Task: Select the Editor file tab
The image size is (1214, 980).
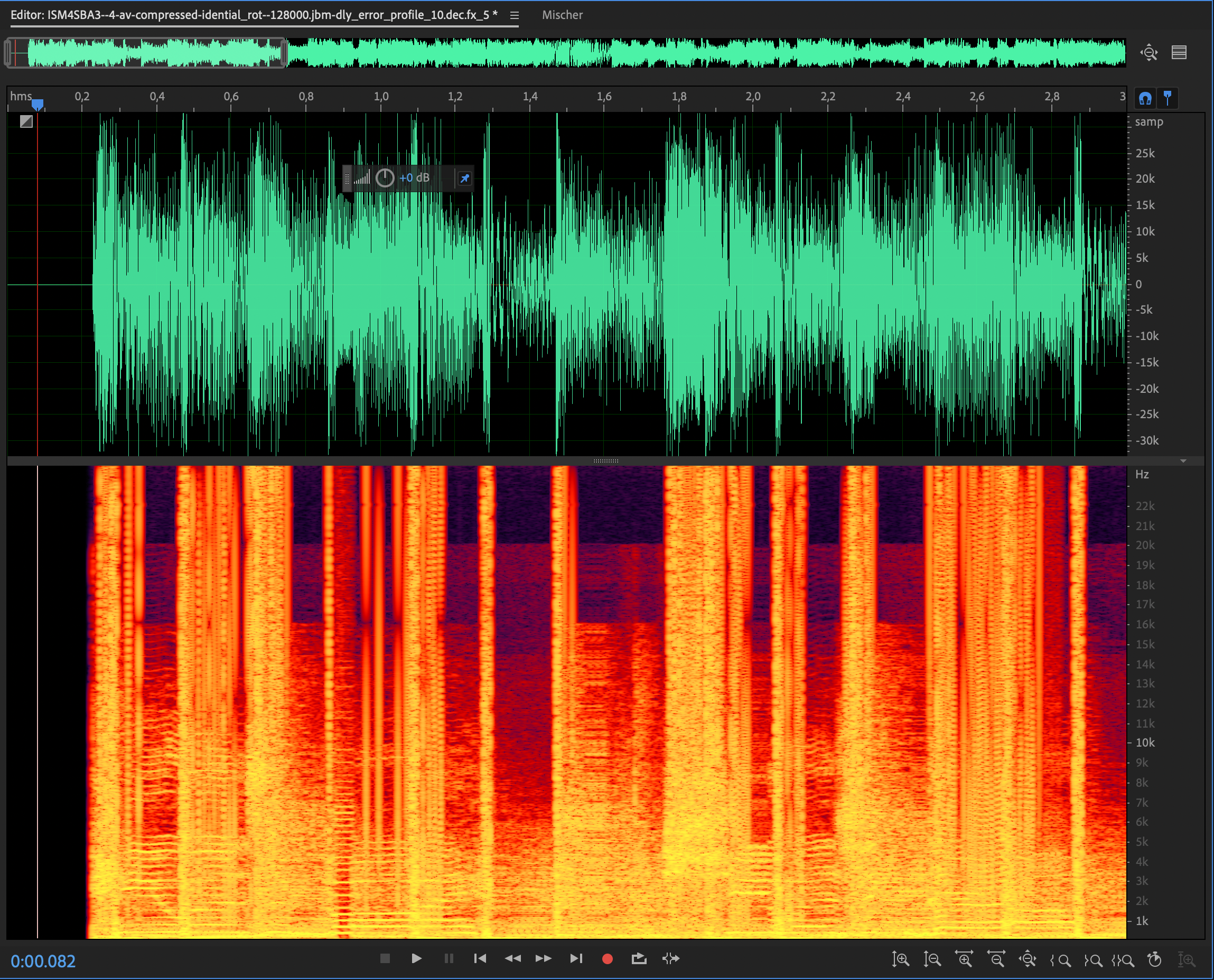Action: [254, 15]
